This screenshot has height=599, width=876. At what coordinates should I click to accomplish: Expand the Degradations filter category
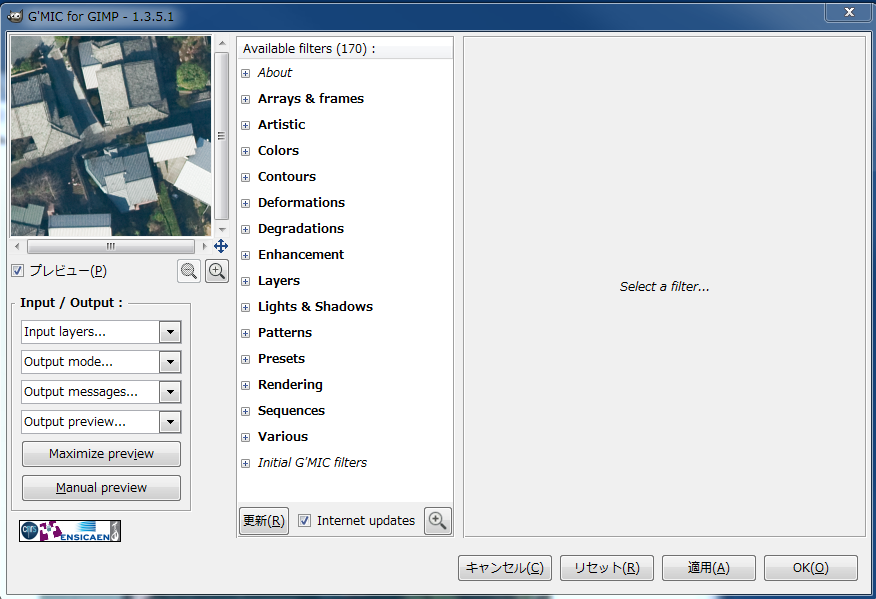click(245, 229)
